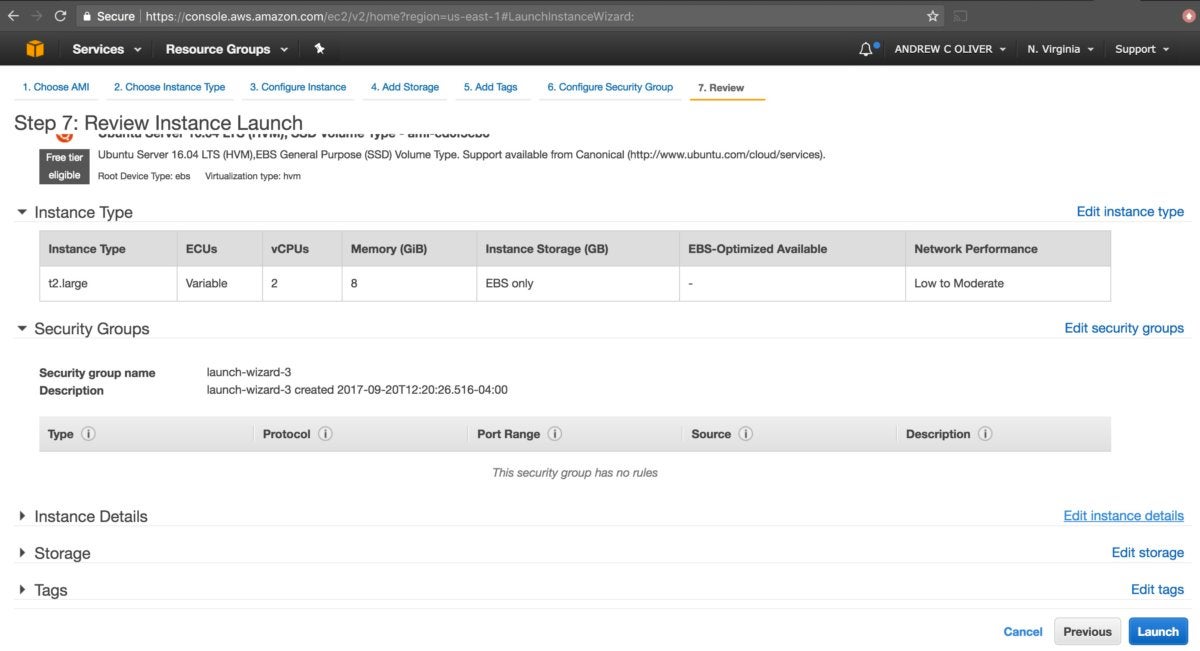Viewport: 1200px width, 651px height.
Task: Go to step 6. Configure Security Group
Action: pyautogui.click(x=610, y=87)
